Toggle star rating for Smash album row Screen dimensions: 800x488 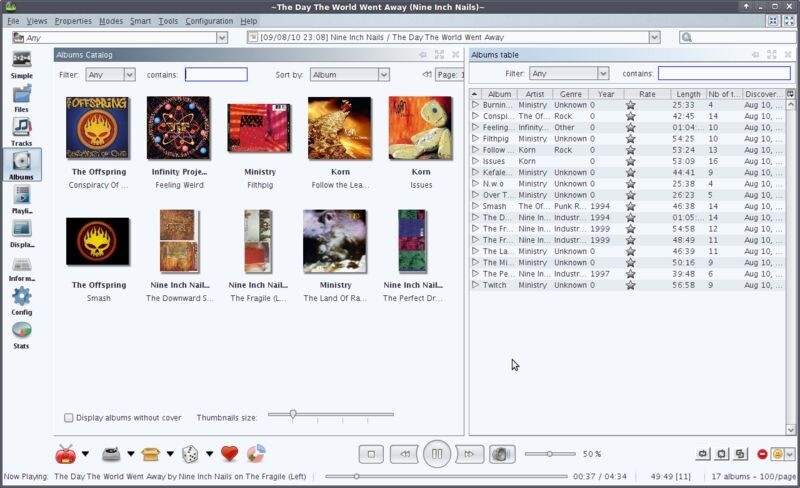click(x=630, y=206)
